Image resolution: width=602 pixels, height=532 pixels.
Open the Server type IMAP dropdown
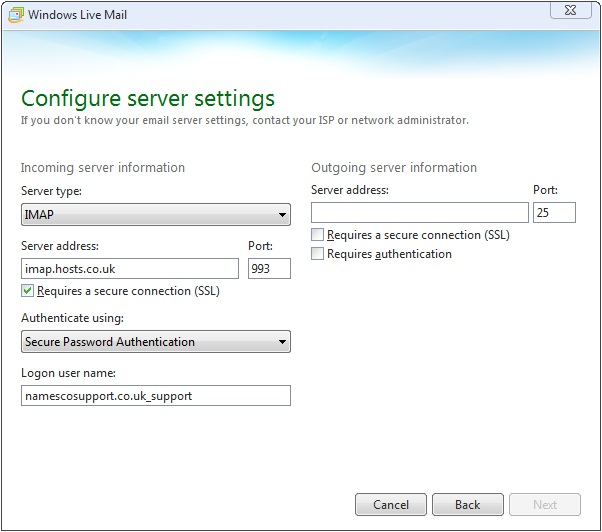tap(156, 215)
